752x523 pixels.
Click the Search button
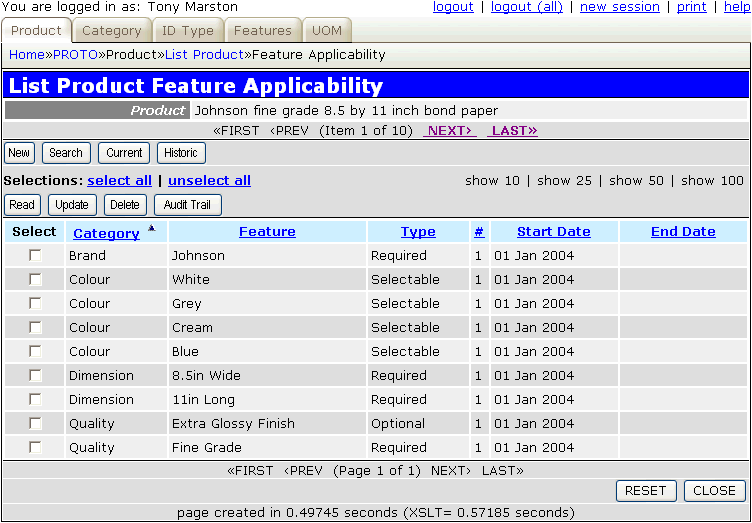tap(66, 153)
